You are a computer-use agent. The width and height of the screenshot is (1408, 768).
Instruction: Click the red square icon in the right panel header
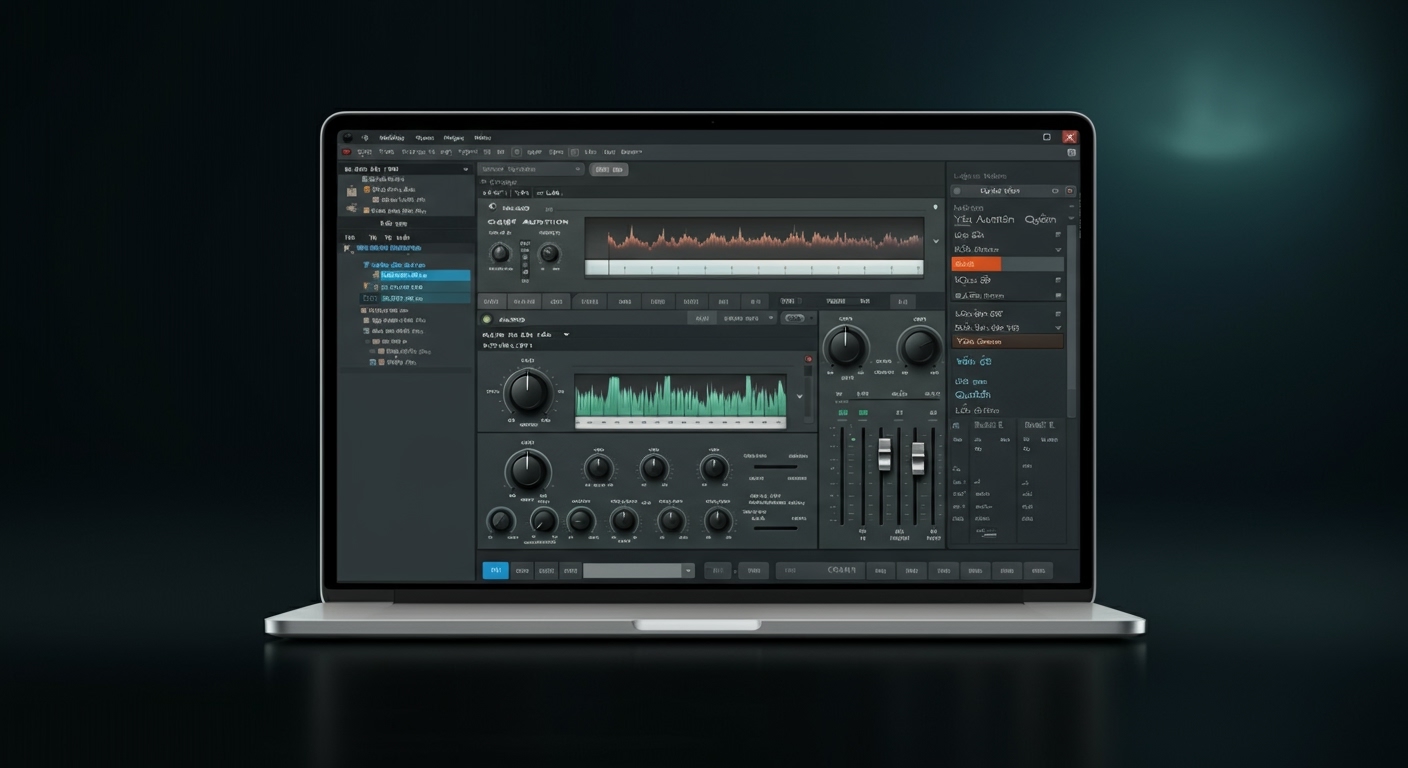coord(1069,190)
